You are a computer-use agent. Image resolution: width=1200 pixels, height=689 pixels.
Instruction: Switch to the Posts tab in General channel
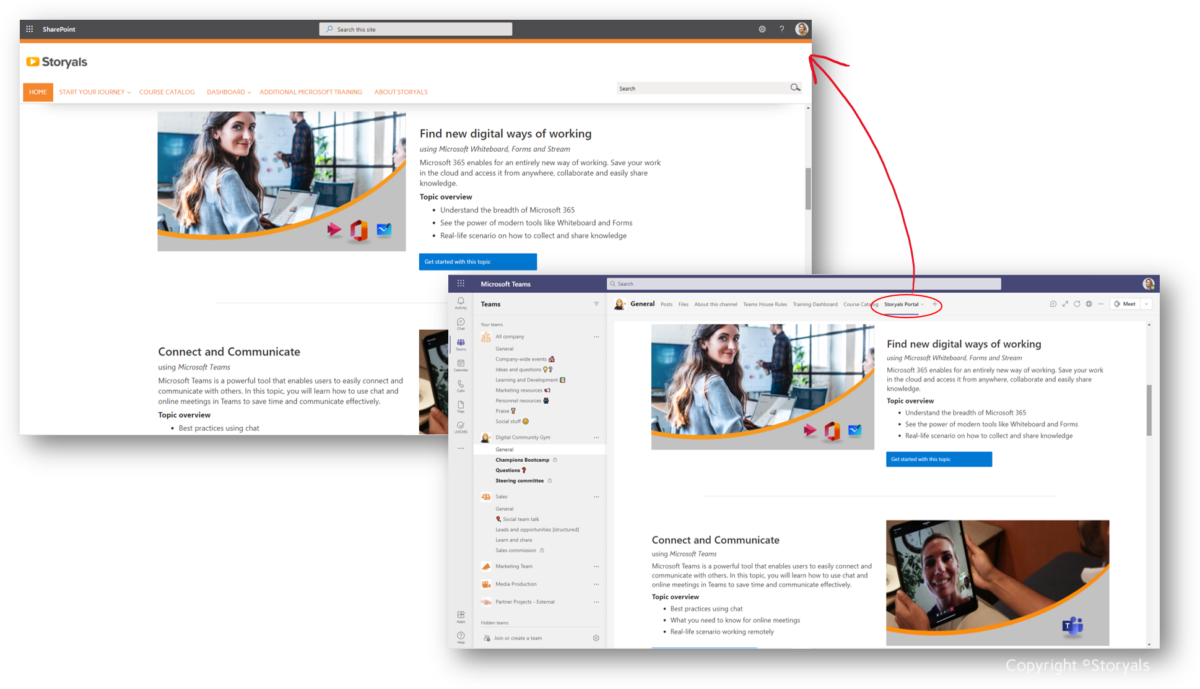tap(666, 303)
